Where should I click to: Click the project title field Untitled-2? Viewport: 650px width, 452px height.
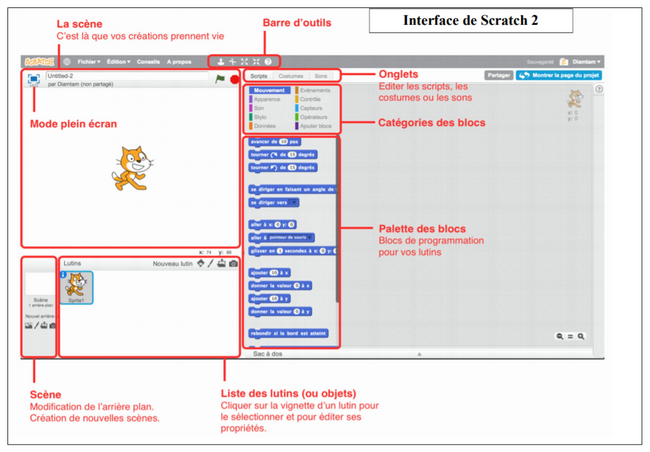click(127, 76)
